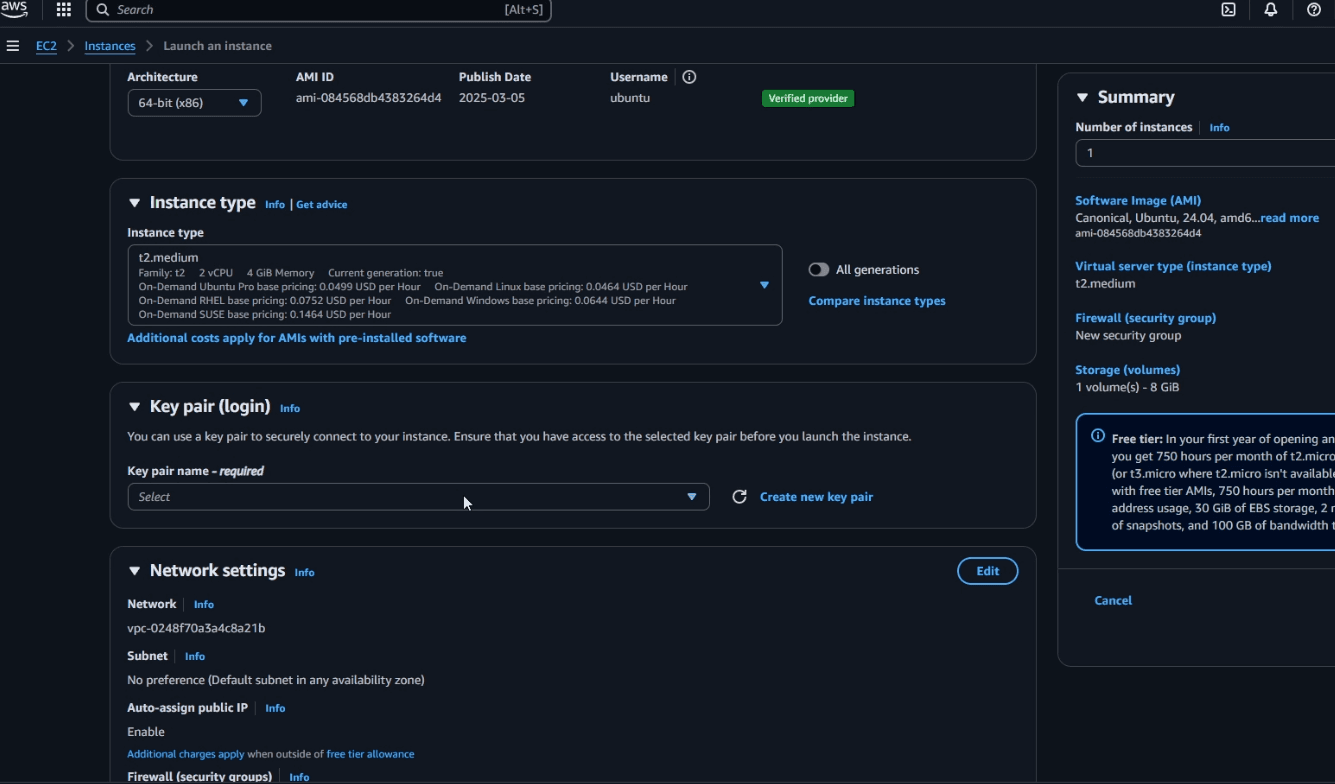Collapse the Summary panel
The image size is (1335, 784).
point(1082,98)
